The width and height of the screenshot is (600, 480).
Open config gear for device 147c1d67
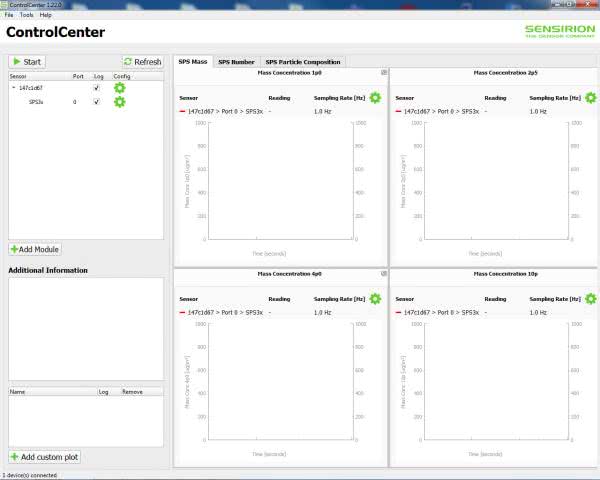(120, 88)
